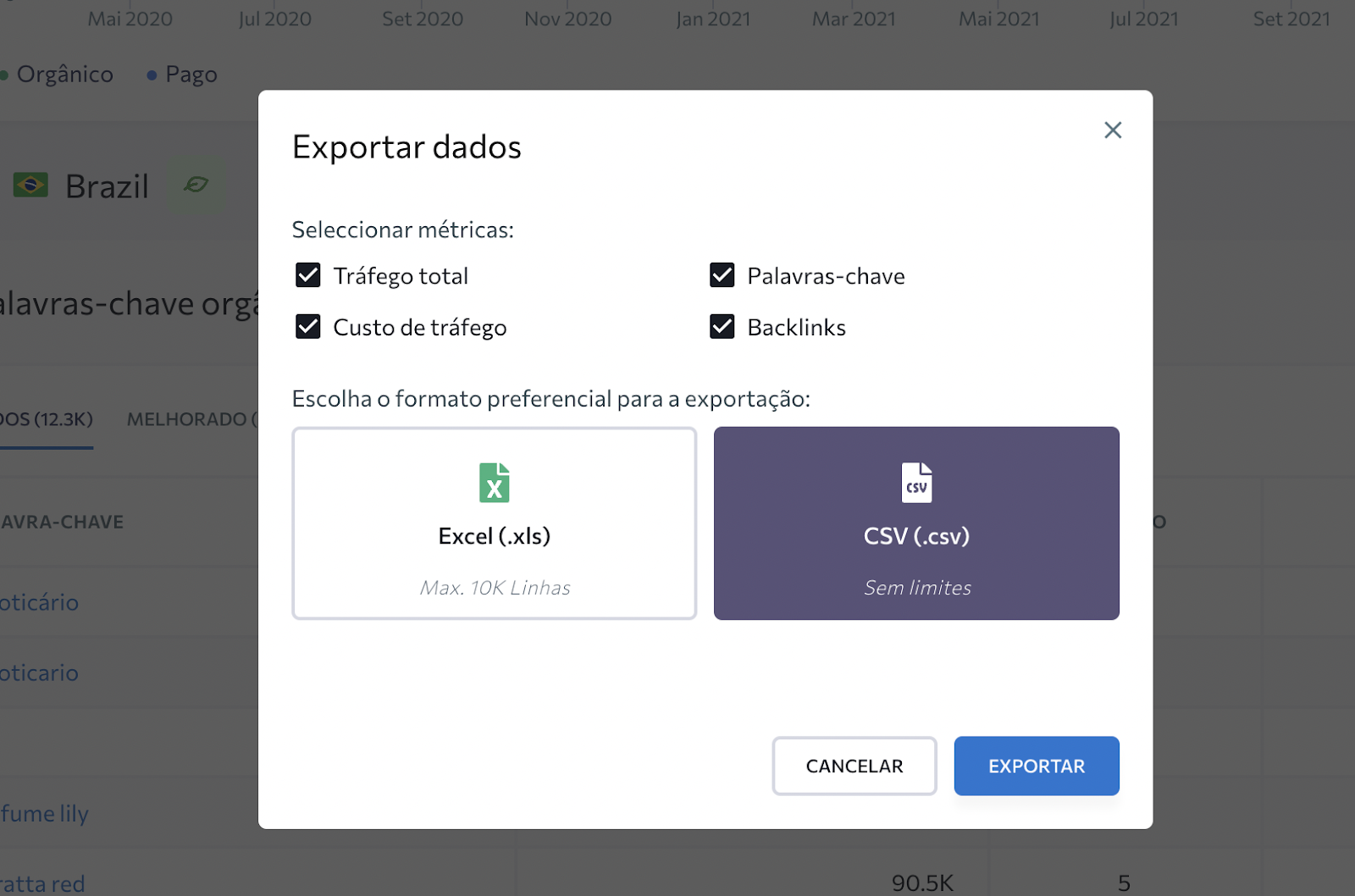Open the 'fume lily' keyword link
The height and width of the screenshot is (896, 1355).
pos(44,814)
